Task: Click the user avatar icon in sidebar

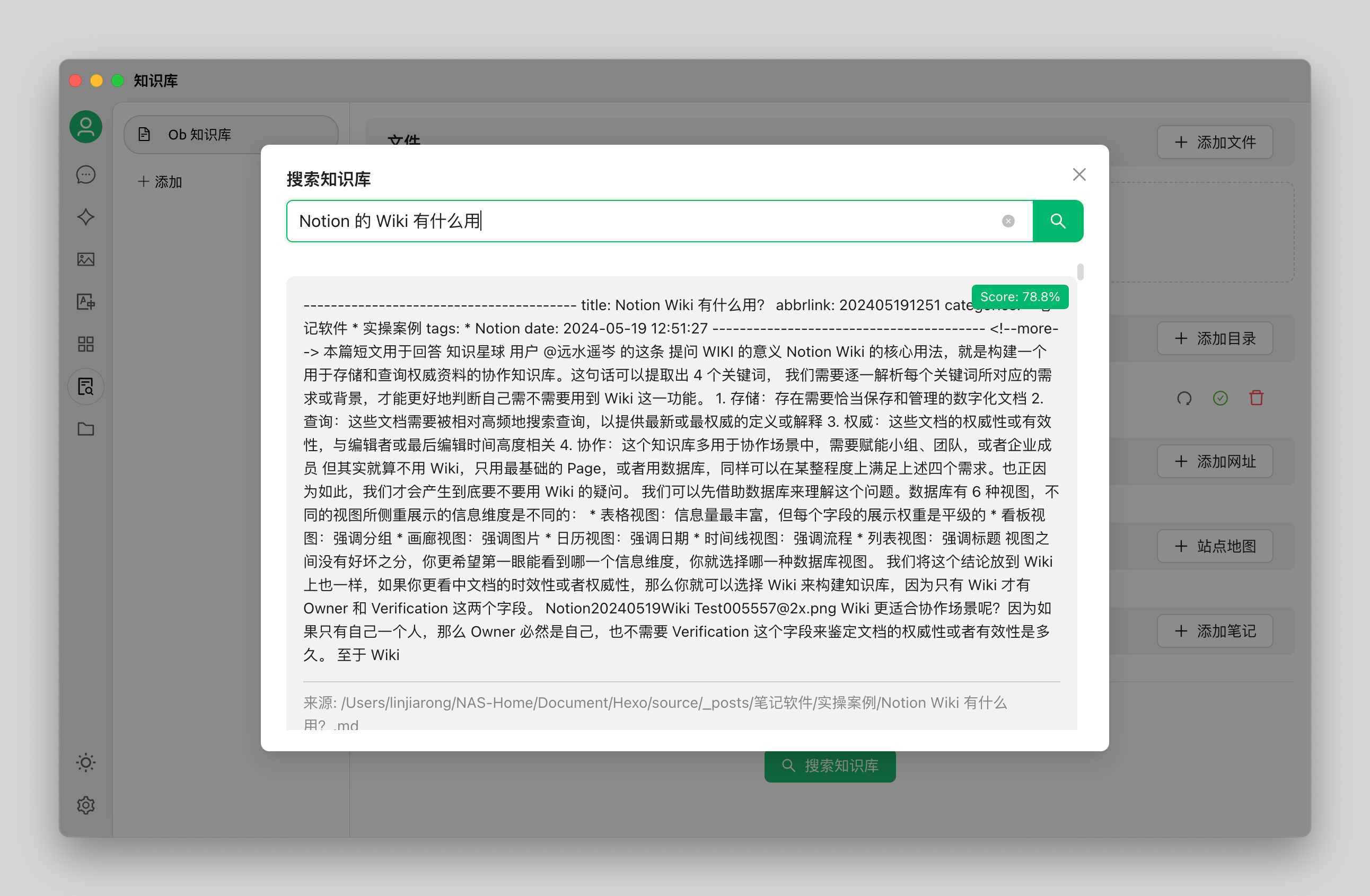Action: click(86, 127)
